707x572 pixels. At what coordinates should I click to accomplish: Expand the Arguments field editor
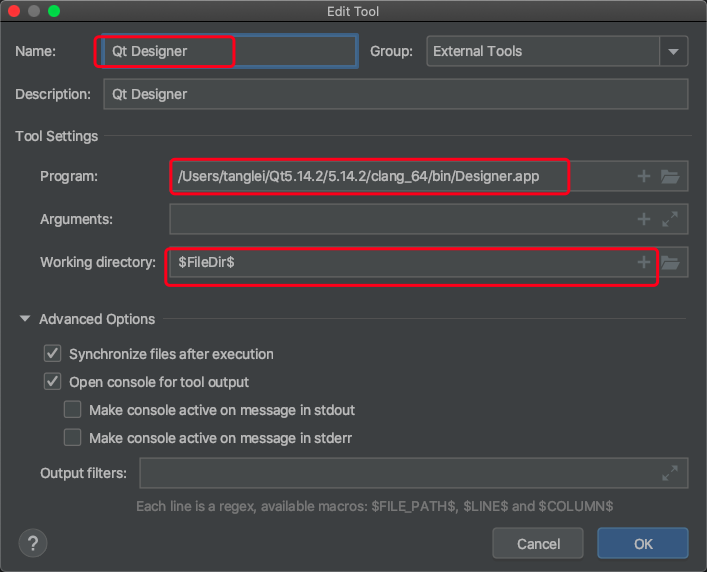(670, 219)
